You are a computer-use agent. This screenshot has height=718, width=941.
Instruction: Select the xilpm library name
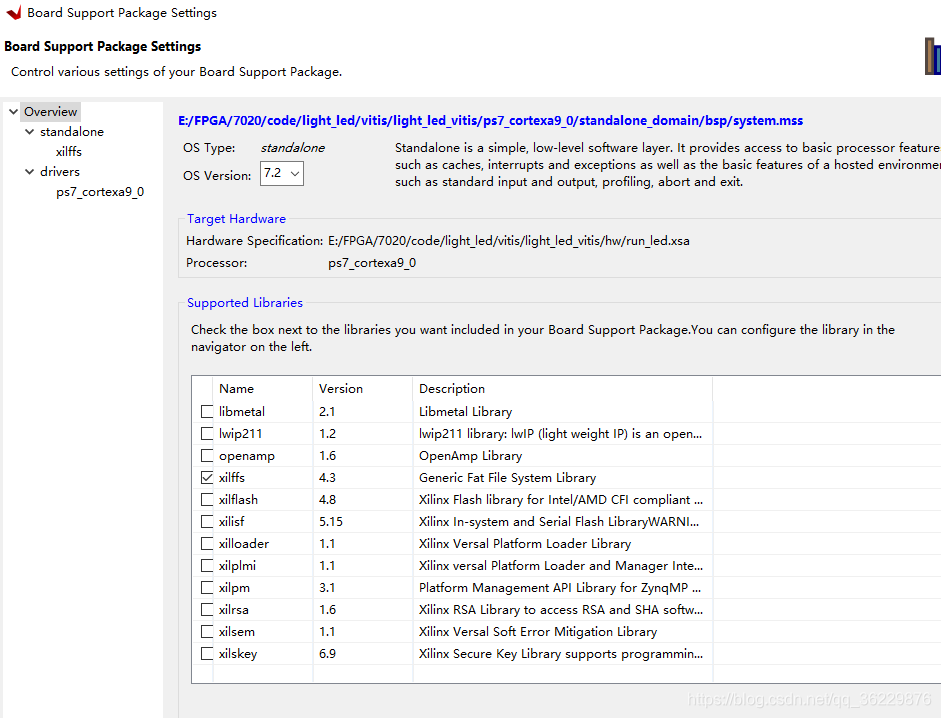click(x=234, y=588)
